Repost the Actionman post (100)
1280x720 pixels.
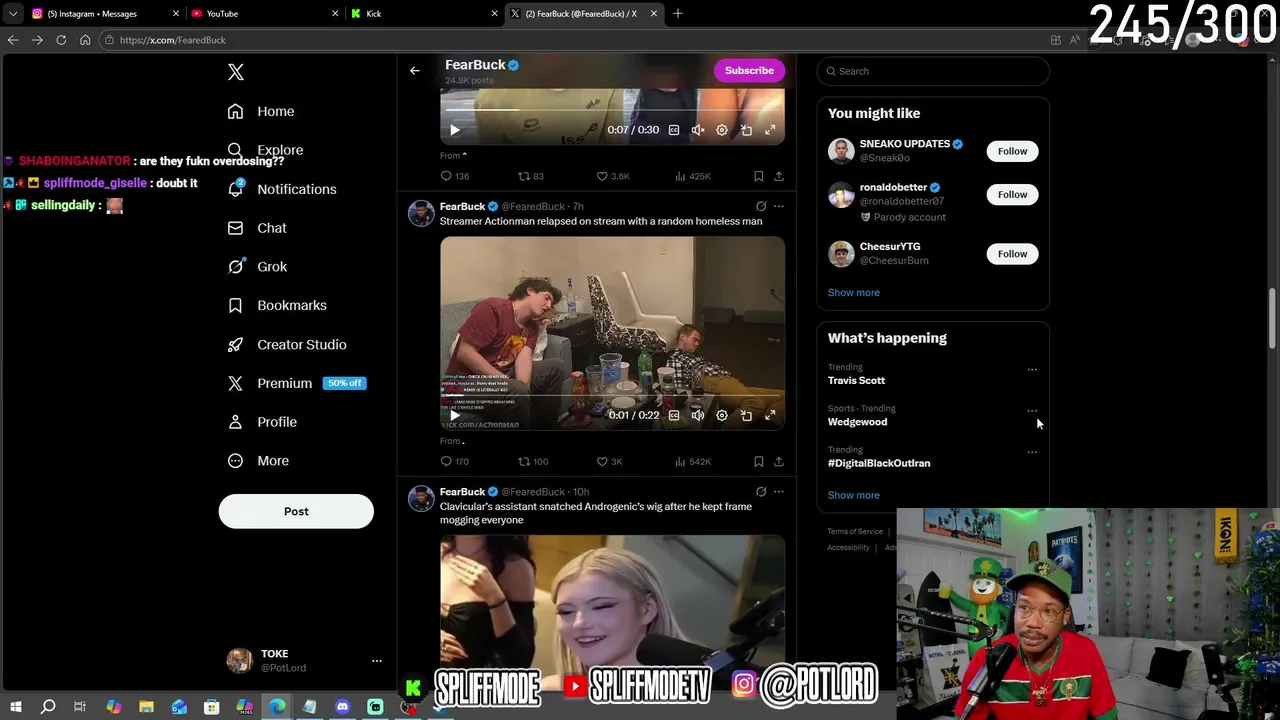(x=532, y=461)
